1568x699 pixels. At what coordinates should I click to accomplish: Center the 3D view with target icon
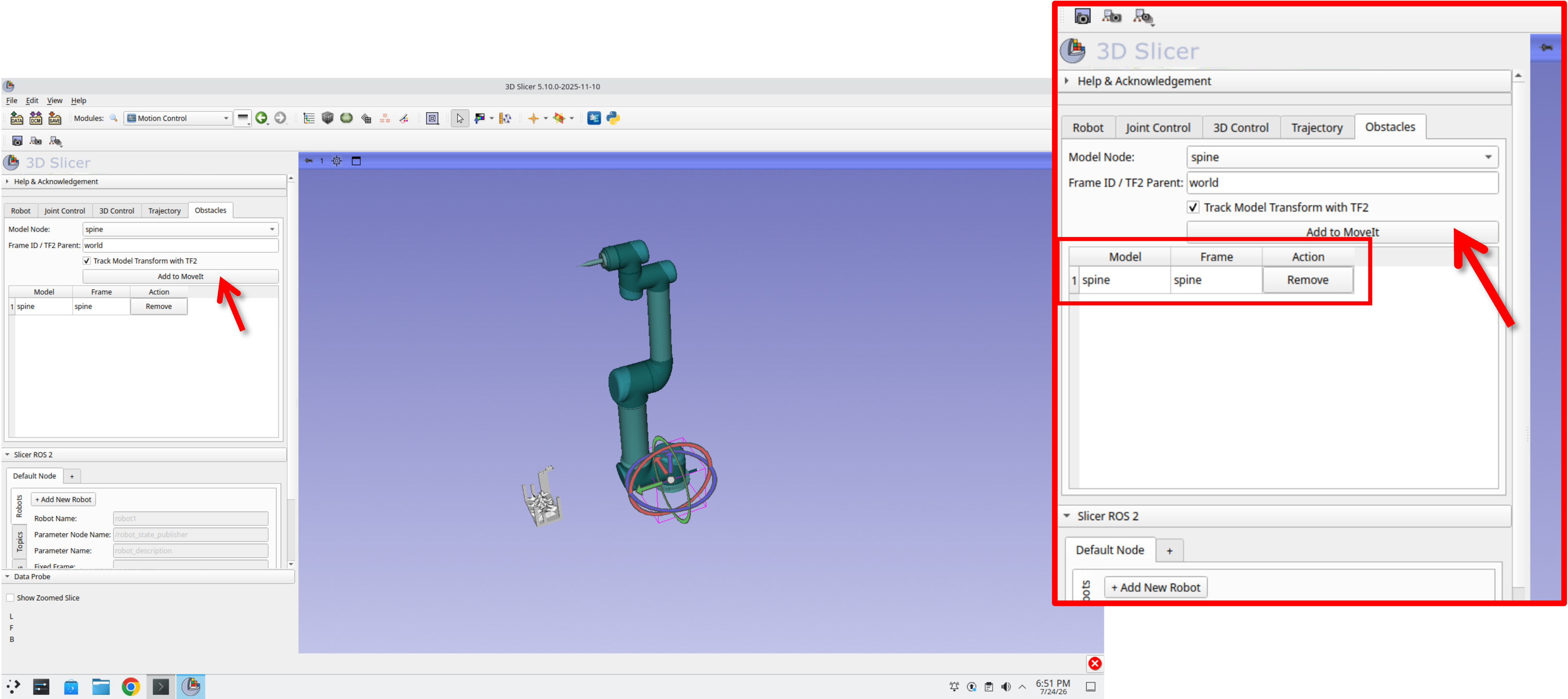pos(337,161)
